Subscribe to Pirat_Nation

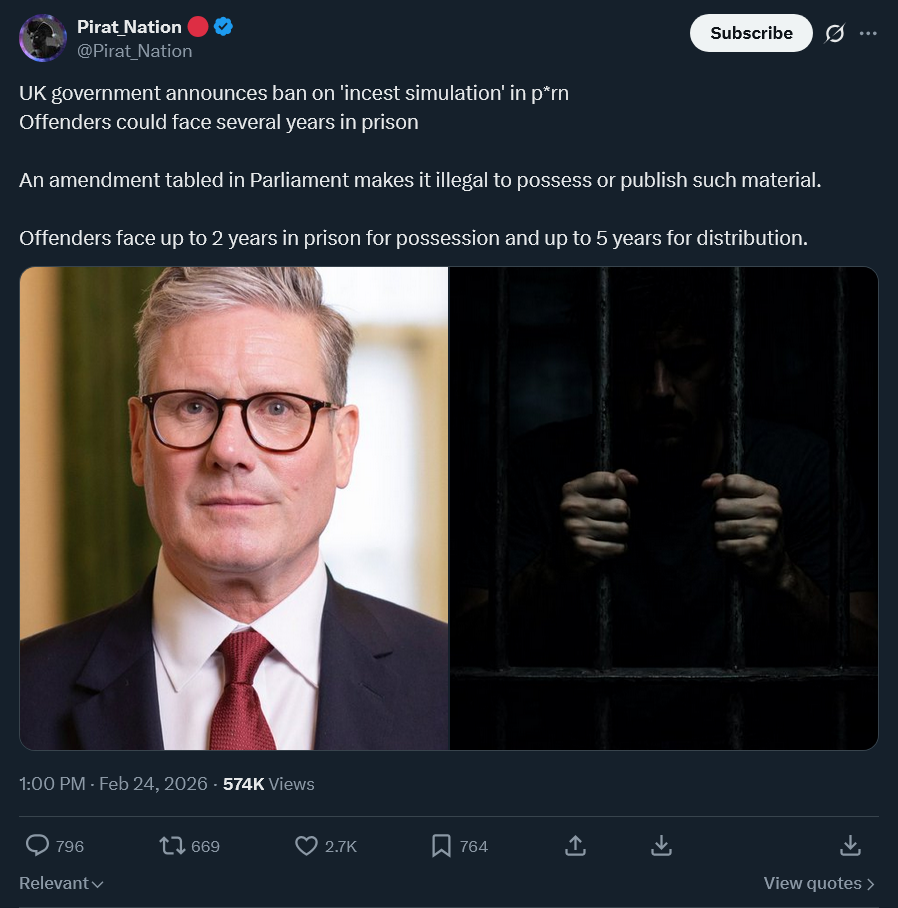[x=751, y=33]
